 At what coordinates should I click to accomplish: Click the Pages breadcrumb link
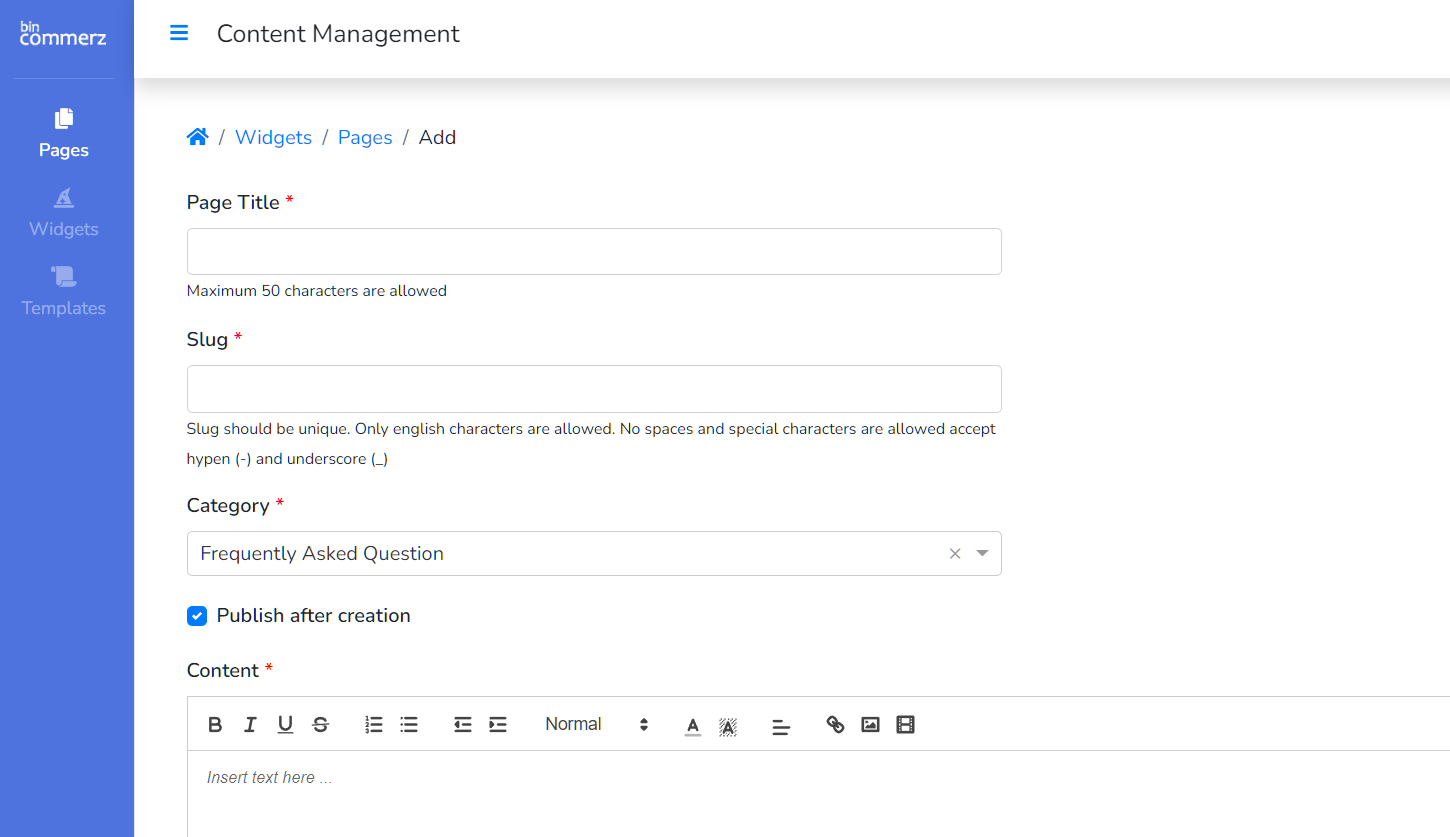[365, 138]
